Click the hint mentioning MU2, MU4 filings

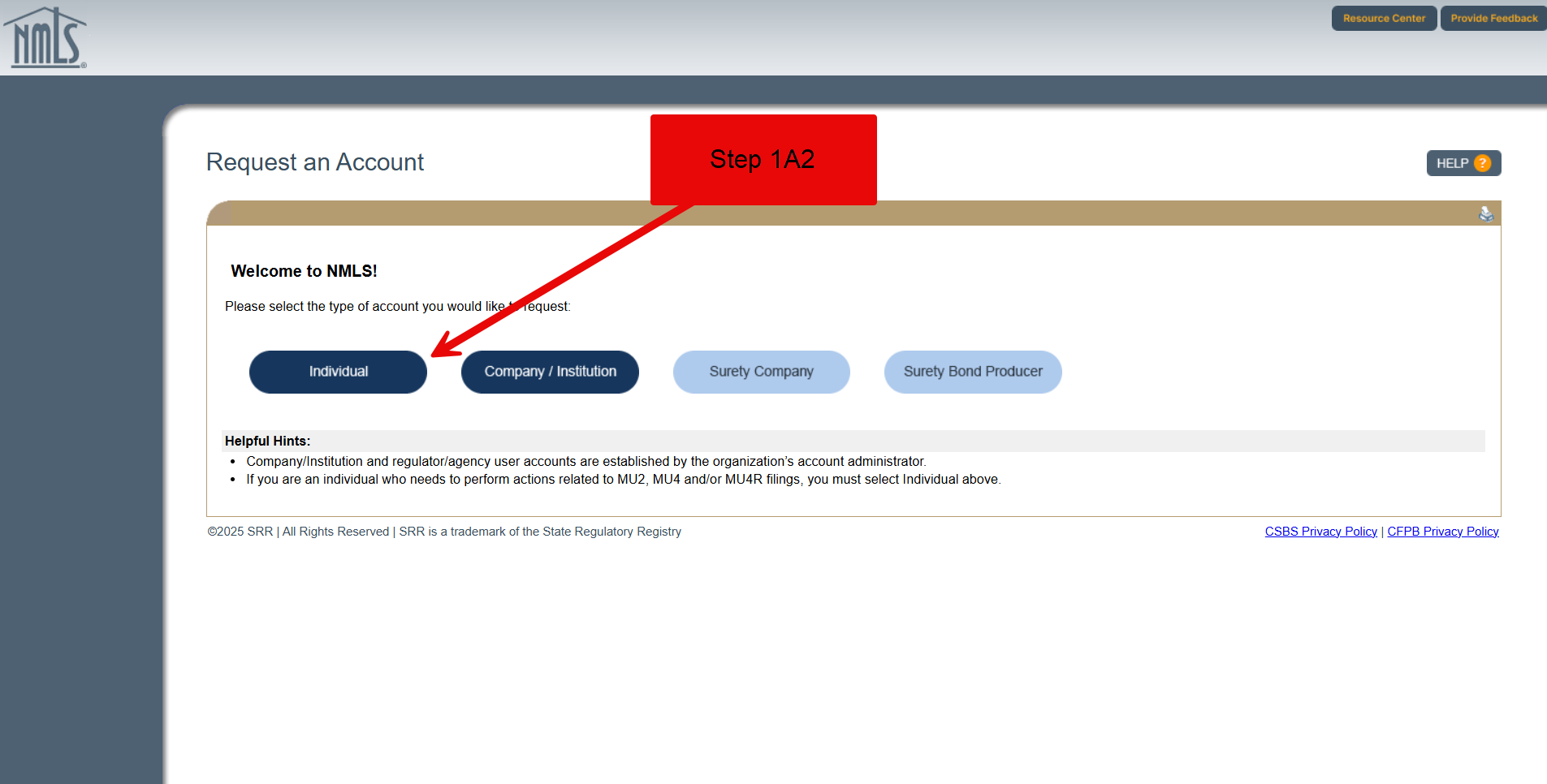coord(623,480)
